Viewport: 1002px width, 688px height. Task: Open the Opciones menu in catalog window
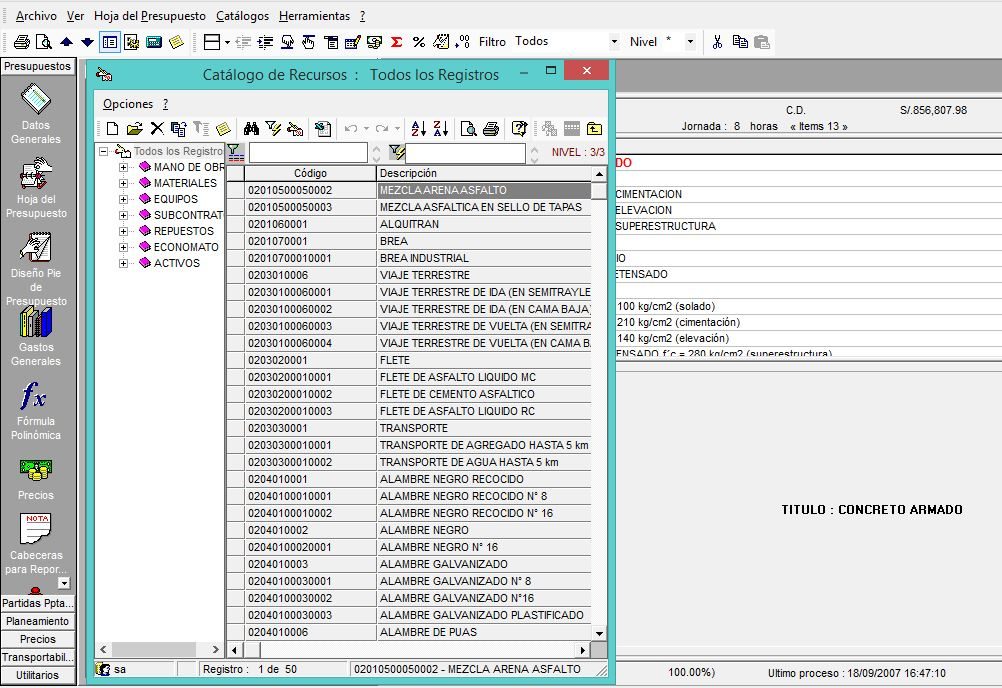[128, 104]
